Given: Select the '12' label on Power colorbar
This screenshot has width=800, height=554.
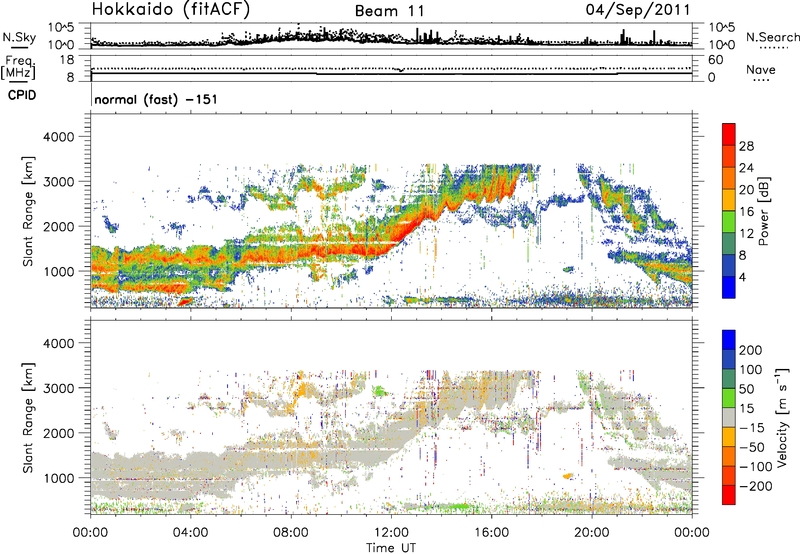Looking at the screenshot, I should click(746, 234).
